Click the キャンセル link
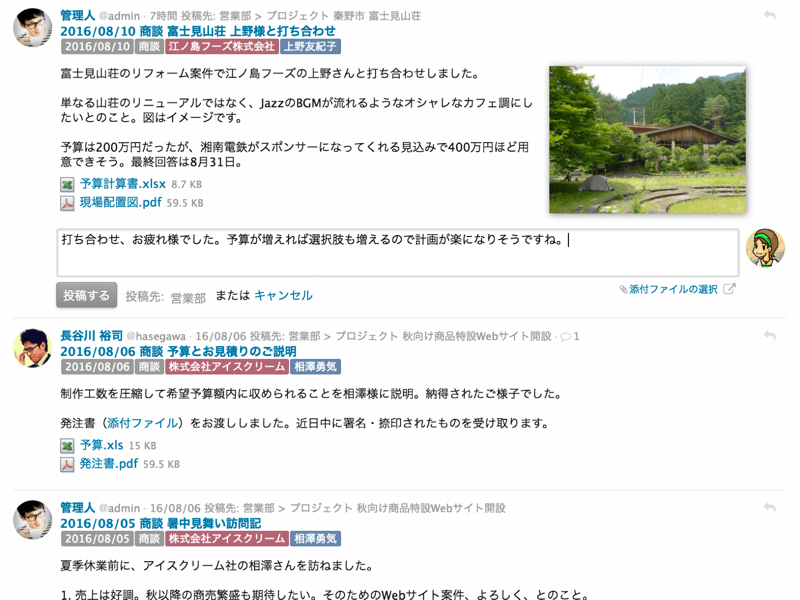This screenshot has width=800, height=600. click(283, 295)
